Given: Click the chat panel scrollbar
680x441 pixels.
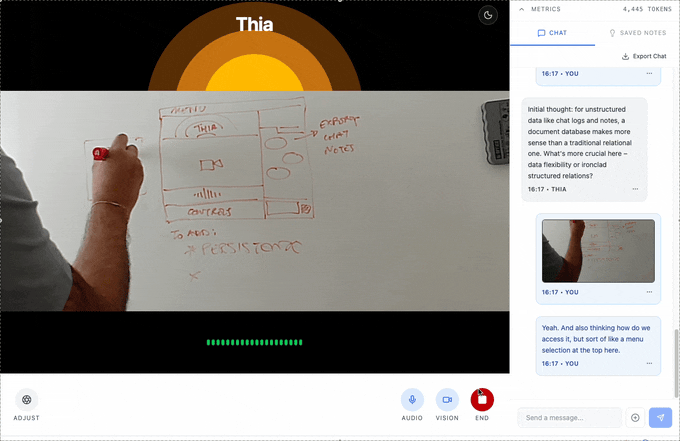Looking at the screenshot, I should click(x=676, y=363).
